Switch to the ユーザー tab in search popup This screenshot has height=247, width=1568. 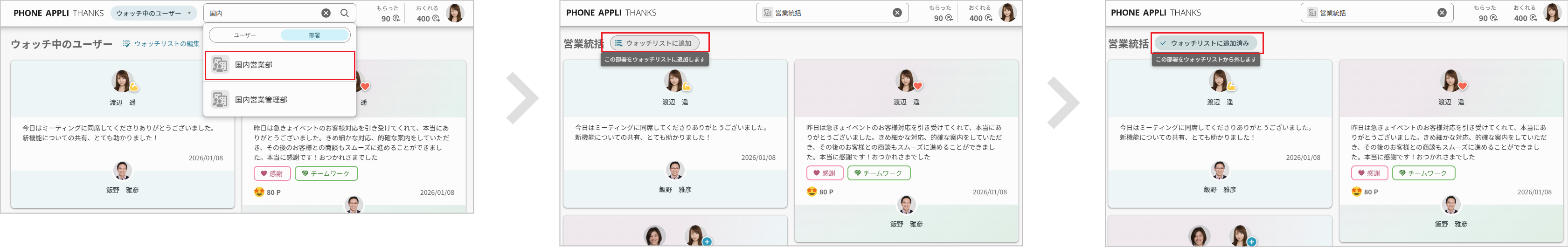245,35
